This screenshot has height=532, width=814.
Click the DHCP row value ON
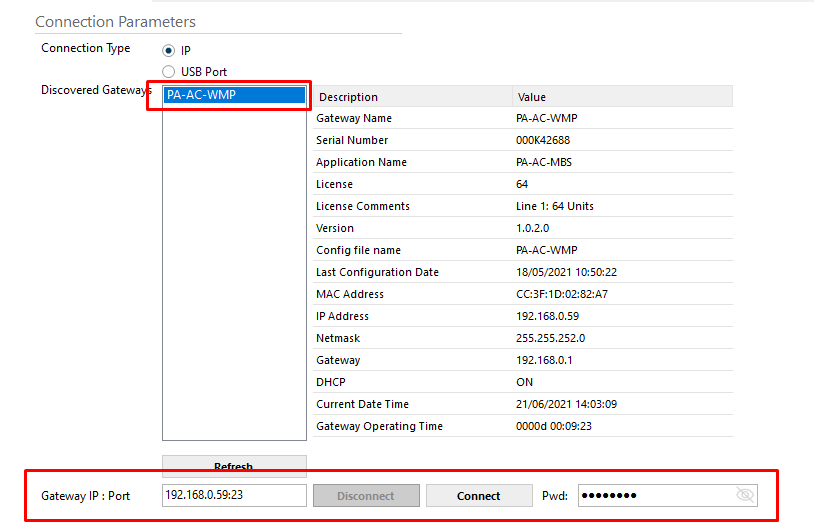click(x=525, y=382)
